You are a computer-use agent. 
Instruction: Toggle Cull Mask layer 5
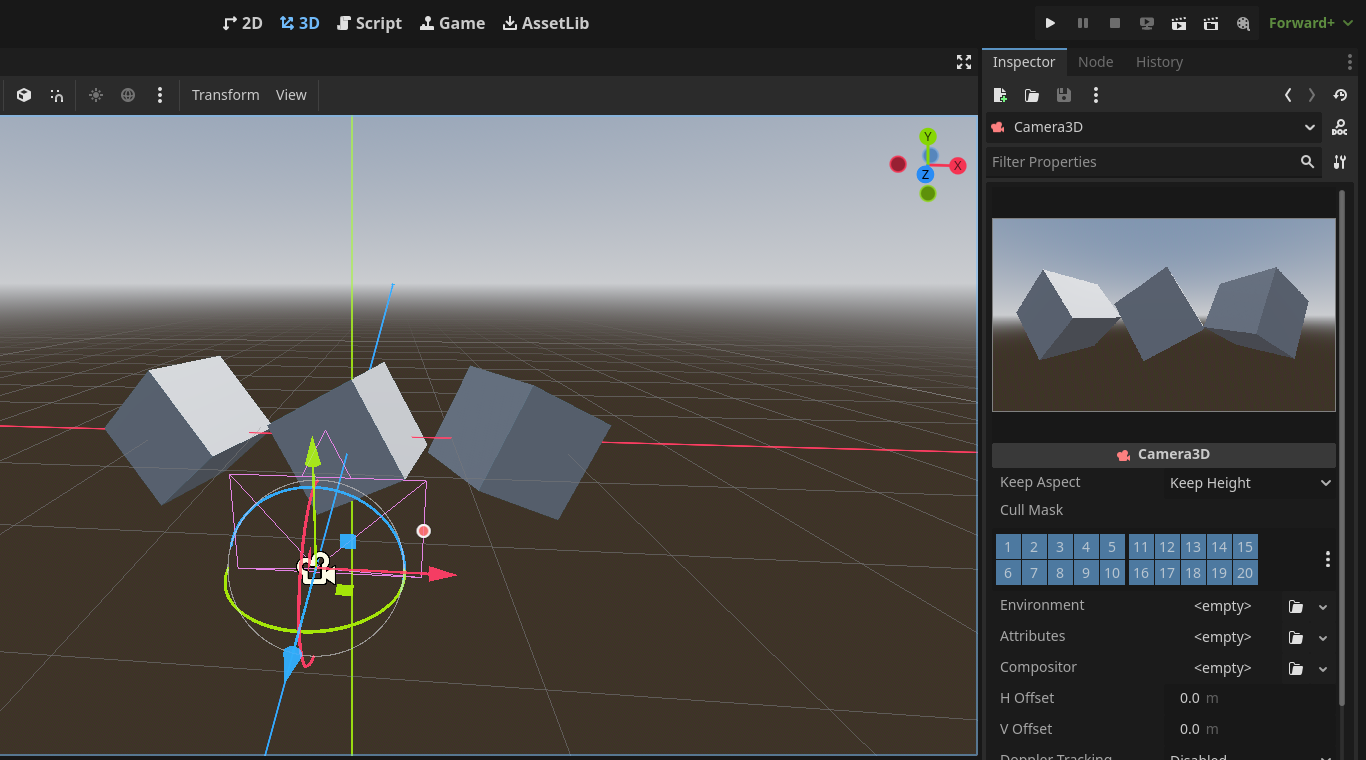(1111, 546)
